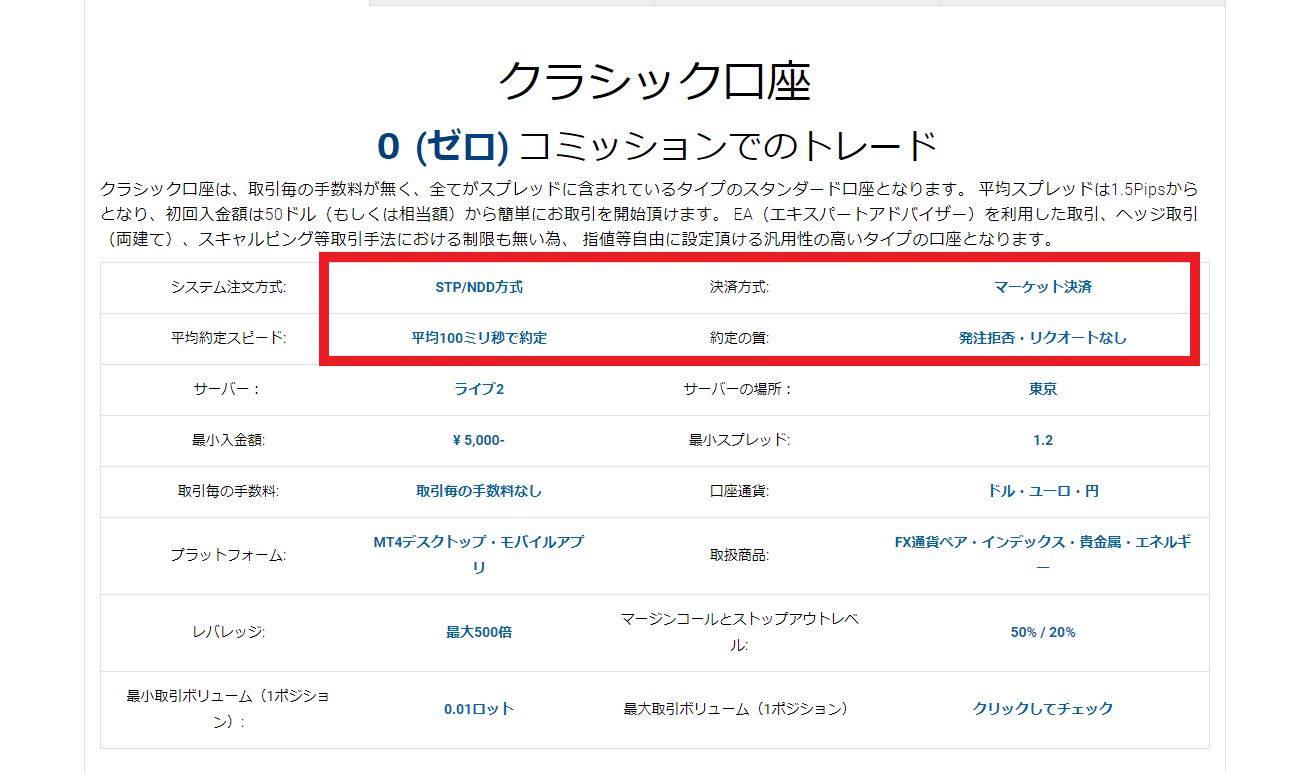1312x772 pixels.
Task: Click the マージンコールとストップアウトレベル: label
Action: (x=739, y=632)
